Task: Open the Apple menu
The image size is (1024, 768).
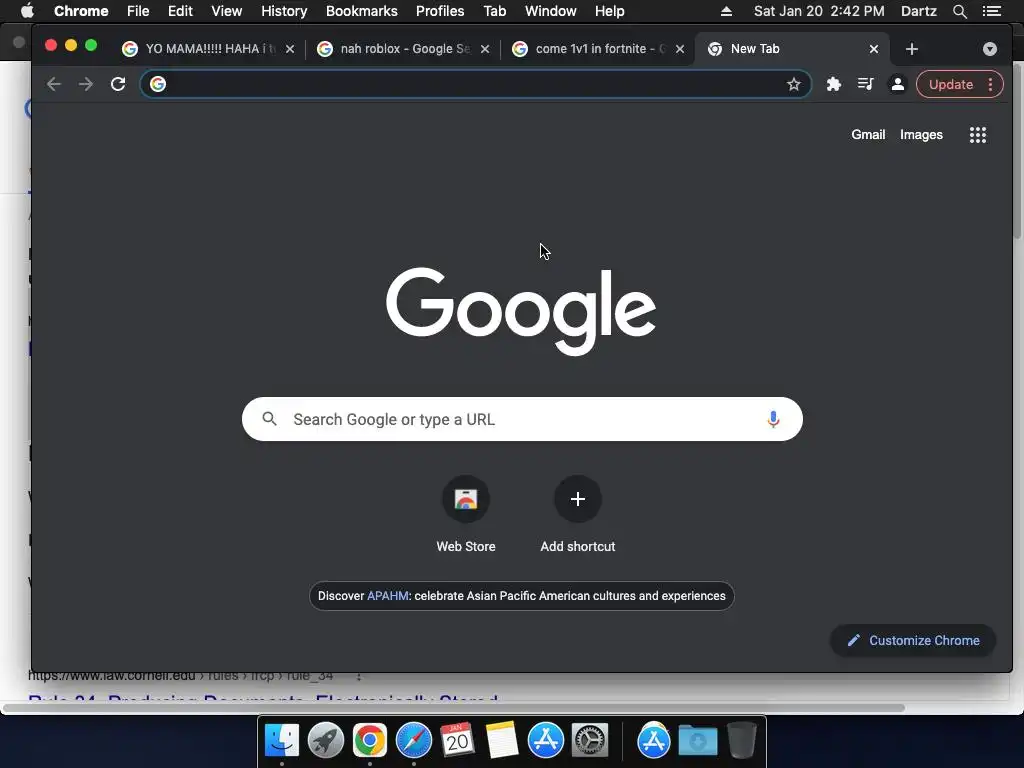Action: [x=27, y=11]
